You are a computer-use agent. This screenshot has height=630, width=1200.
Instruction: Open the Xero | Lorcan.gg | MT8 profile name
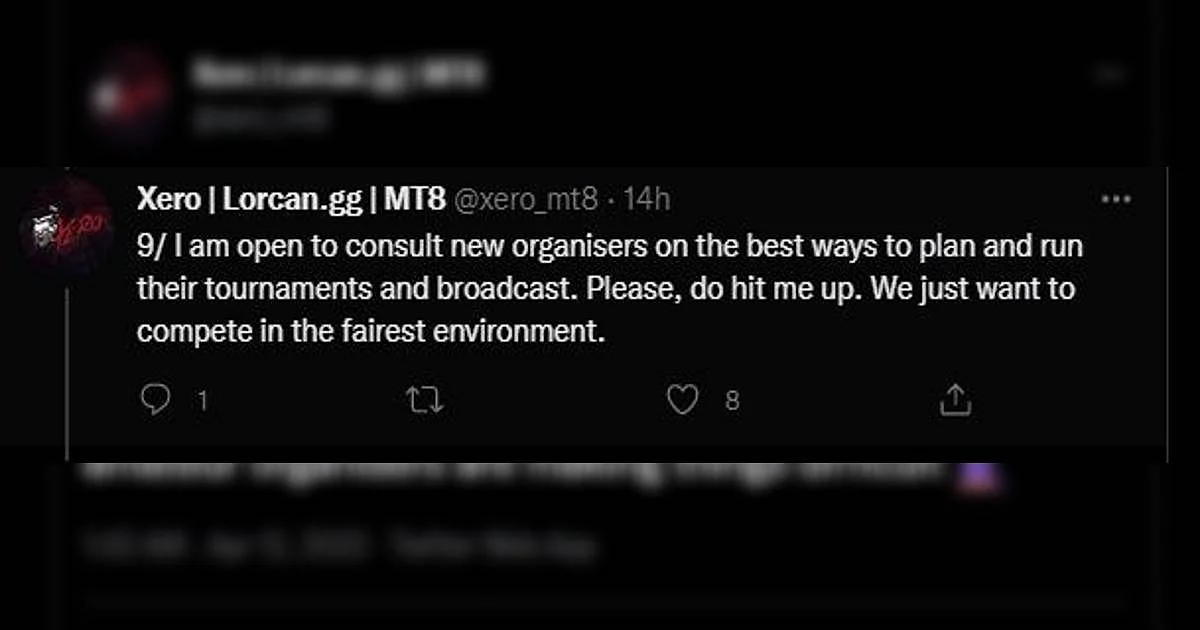pyautogui.click(x=290, y=199)
